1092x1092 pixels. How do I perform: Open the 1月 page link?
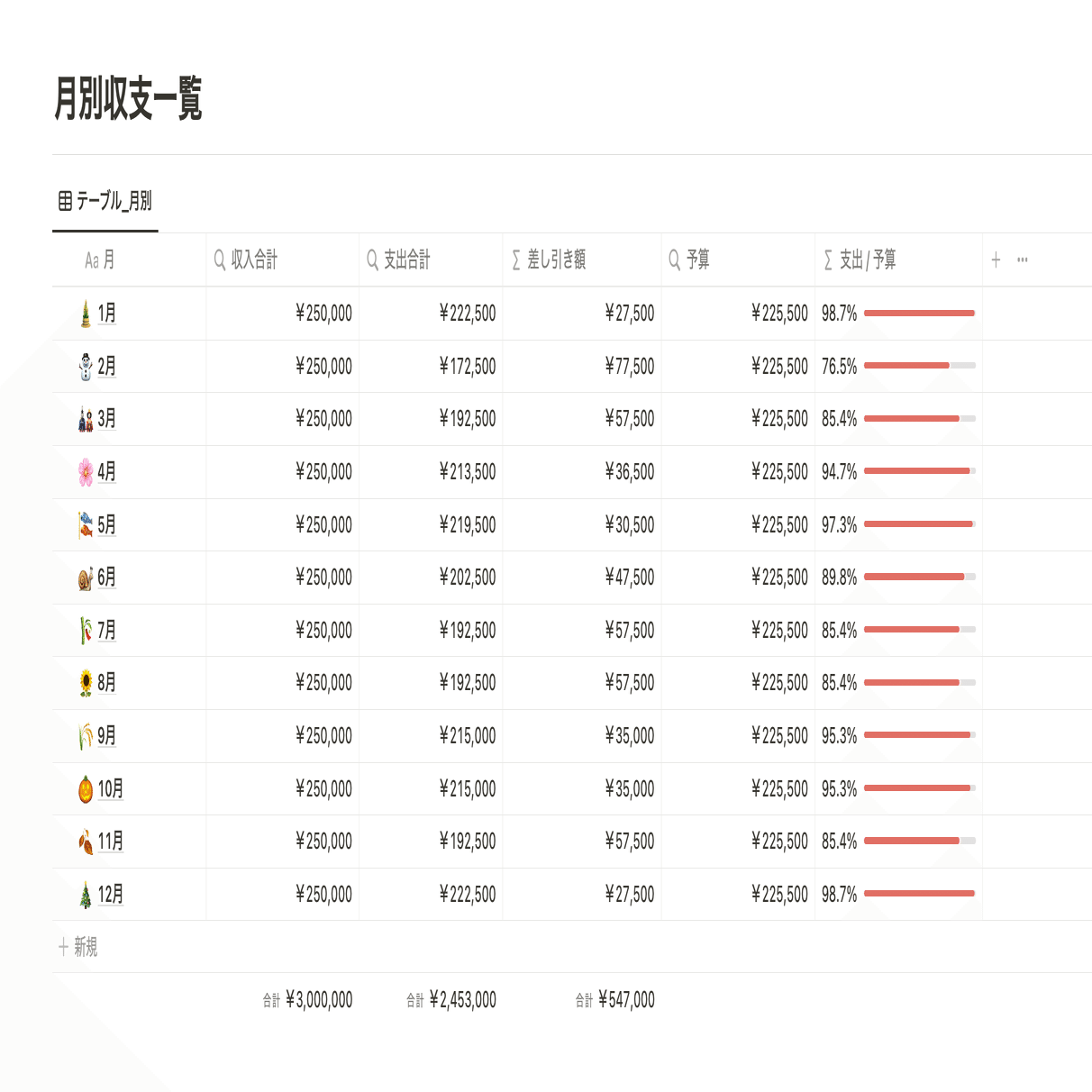[106, 314]
